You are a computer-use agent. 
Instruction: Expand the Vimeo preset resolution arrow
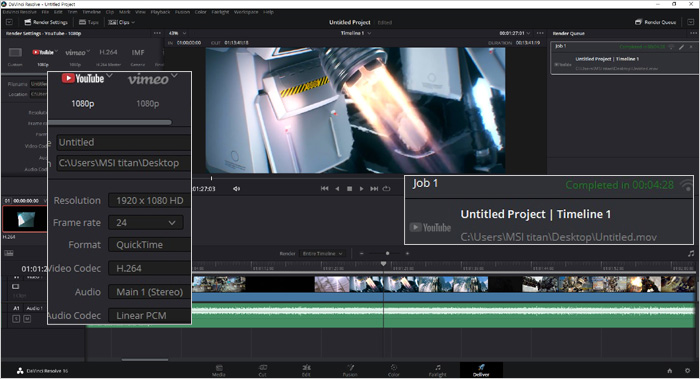click(88, 51)
